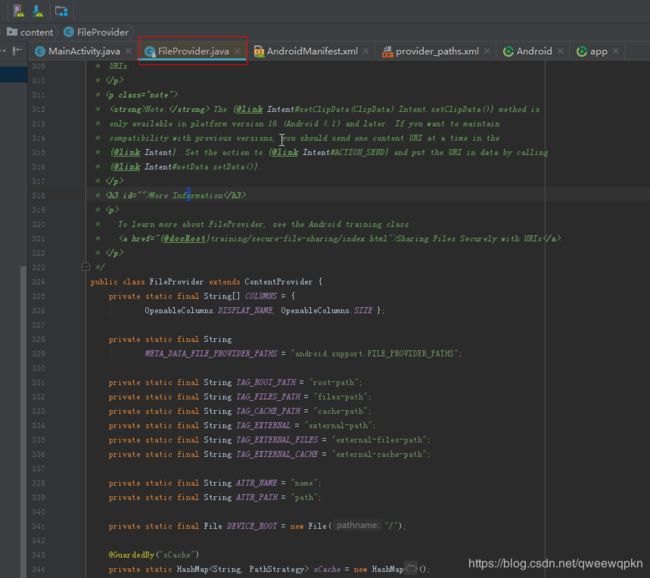Switch to the provider_paths.xml tab
Image resolution: width=650 pixels, height=578 pixels.
[x=437, y=51]
